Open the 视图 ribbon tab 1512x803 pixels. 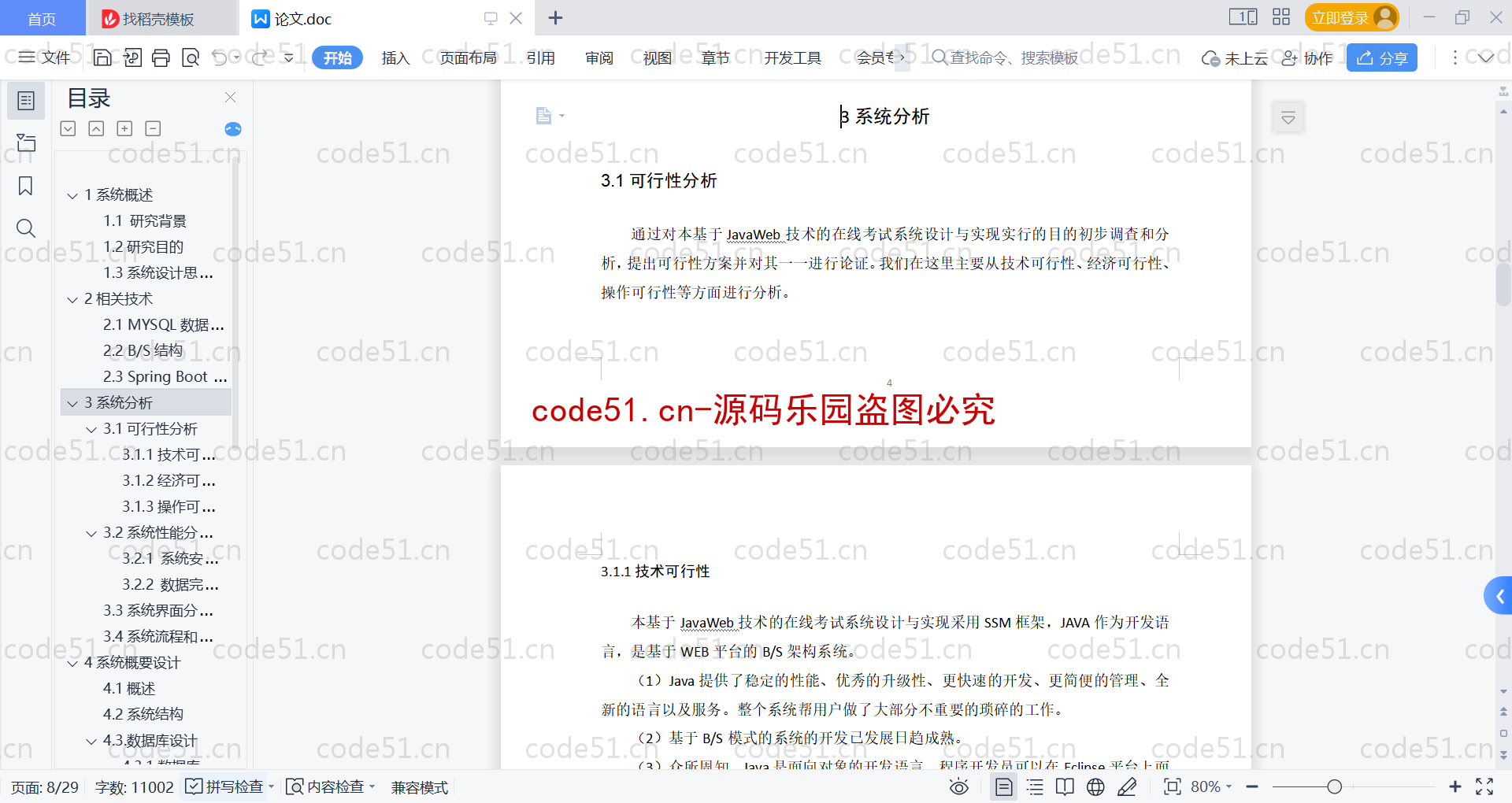point(657,57)
